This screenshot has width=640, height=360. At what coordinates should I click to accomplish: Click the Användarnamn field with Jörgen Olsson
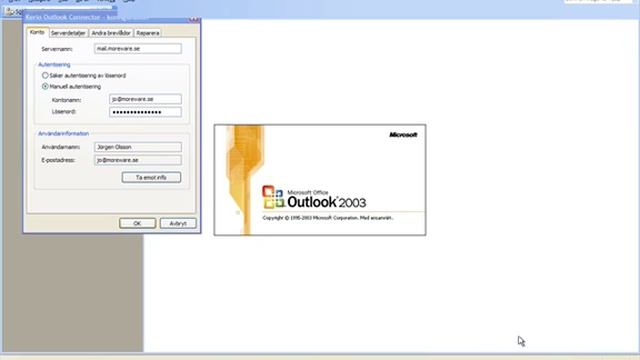[x=138, y=147]
